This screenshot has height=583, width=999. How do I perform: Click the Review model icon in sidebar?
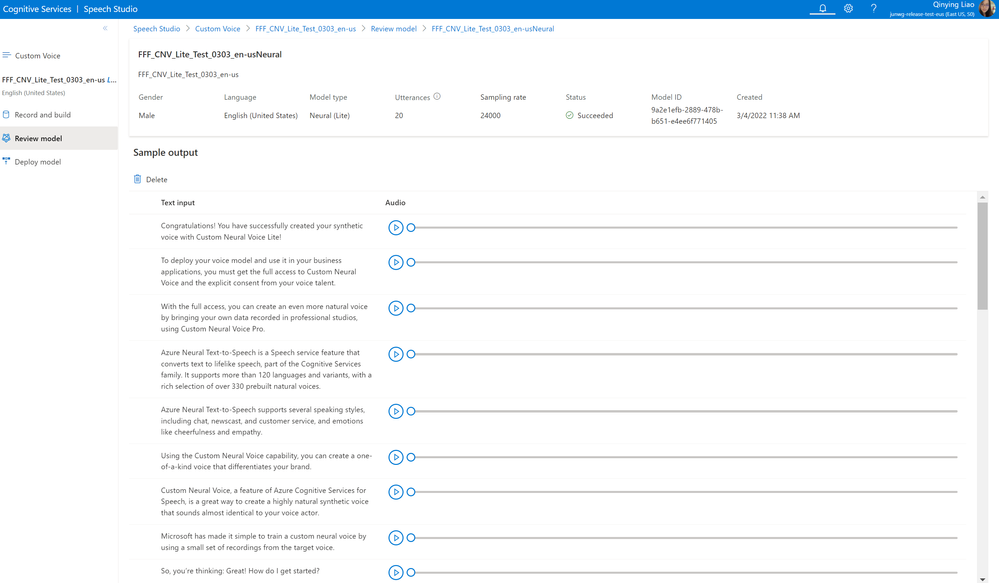pos(6,138)
